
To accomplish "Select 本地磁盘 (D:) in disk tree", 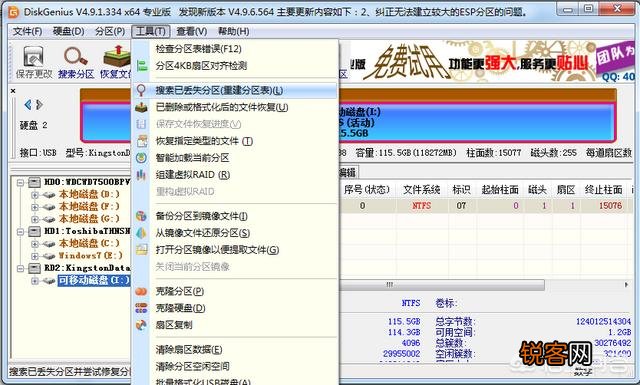I will 89,194.
